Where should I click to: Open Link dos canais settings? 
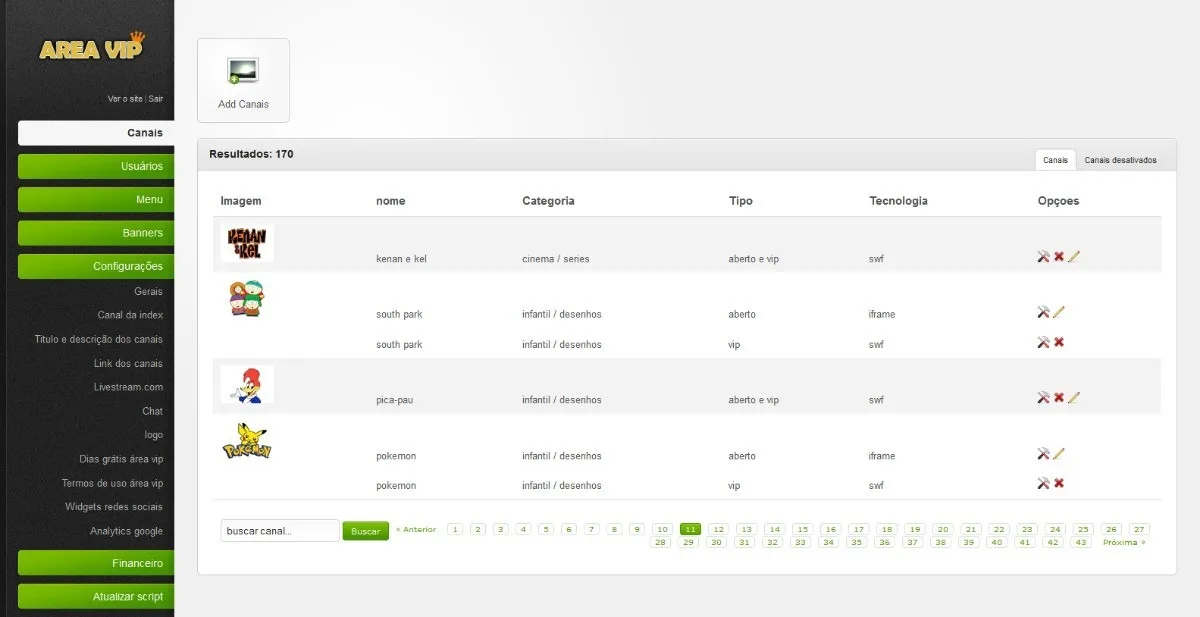(128, 363)
